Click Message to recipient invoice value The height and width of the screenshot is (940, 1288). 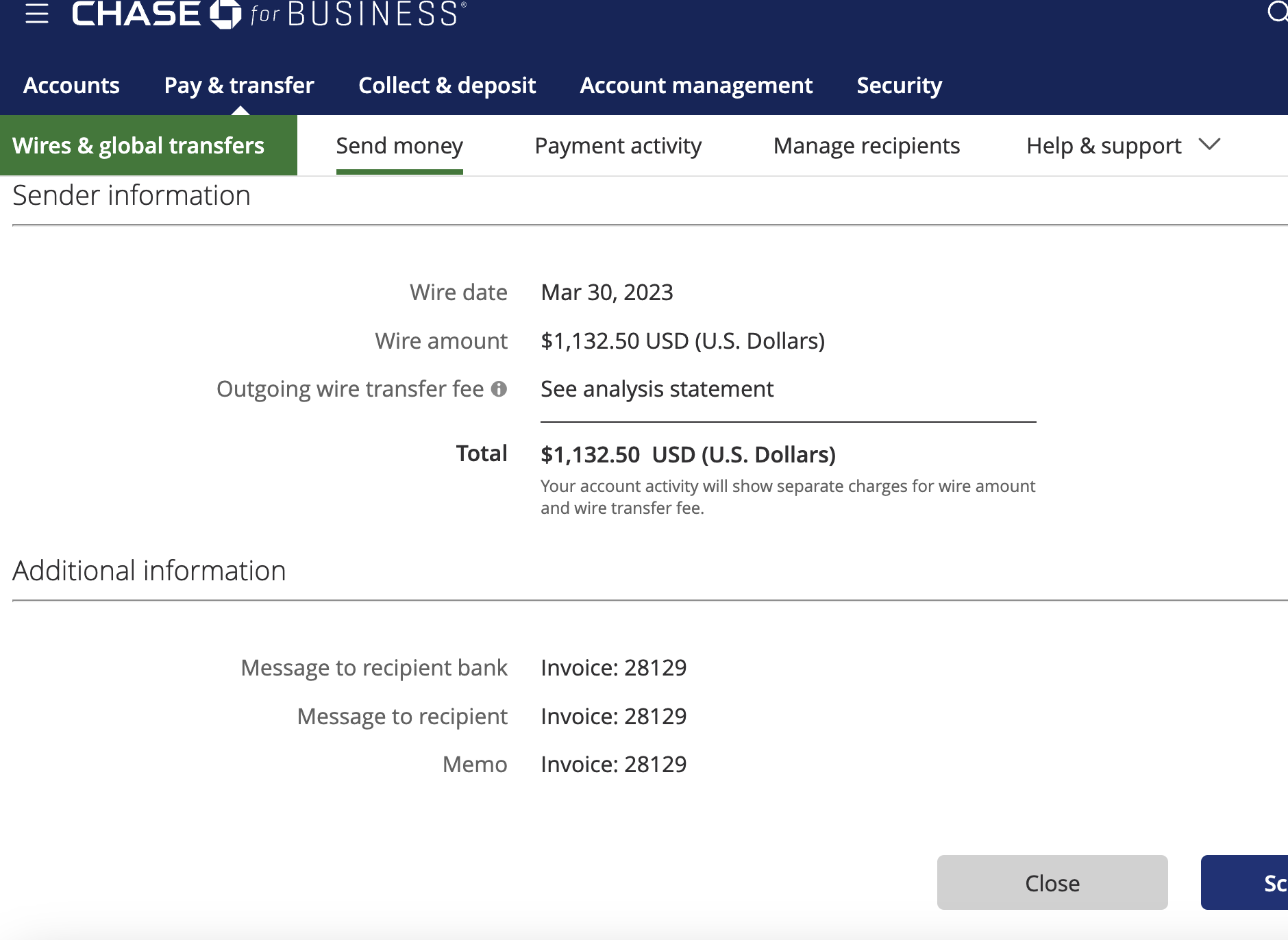(x=613, y=717)
